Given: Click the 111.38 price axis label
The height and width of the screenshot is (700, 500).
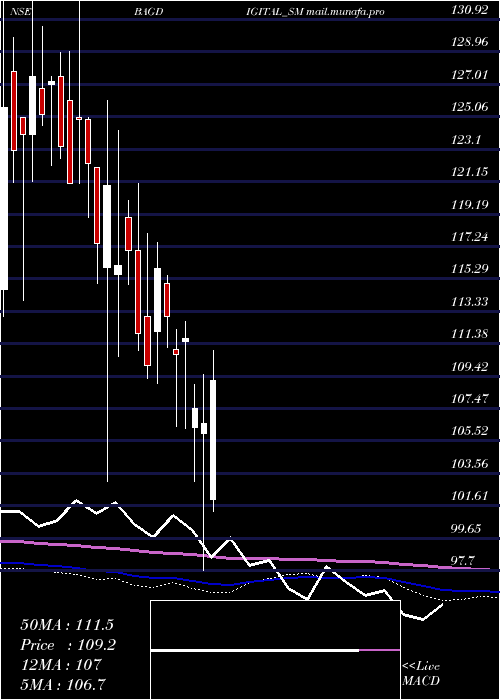Looking at the screenshot, I should (x=470, y=334).
